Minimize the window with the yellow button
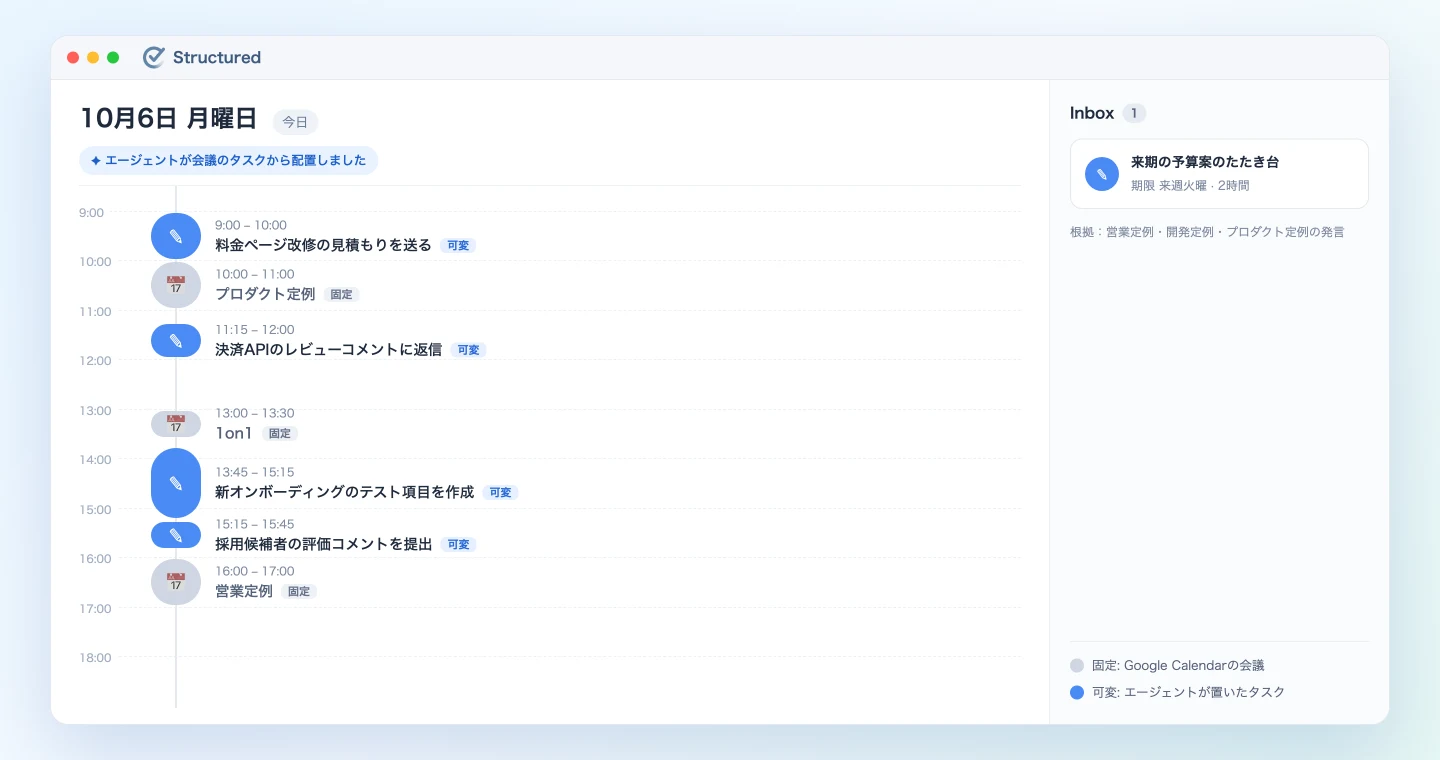Image resolution: width=1440 pixels, height=760 pixels. [x=93, y=58]
